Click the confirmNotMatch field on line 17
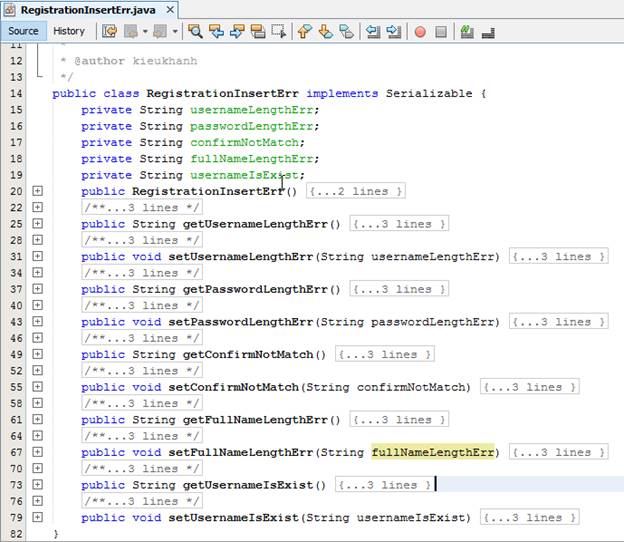 (x=244, y=142)
